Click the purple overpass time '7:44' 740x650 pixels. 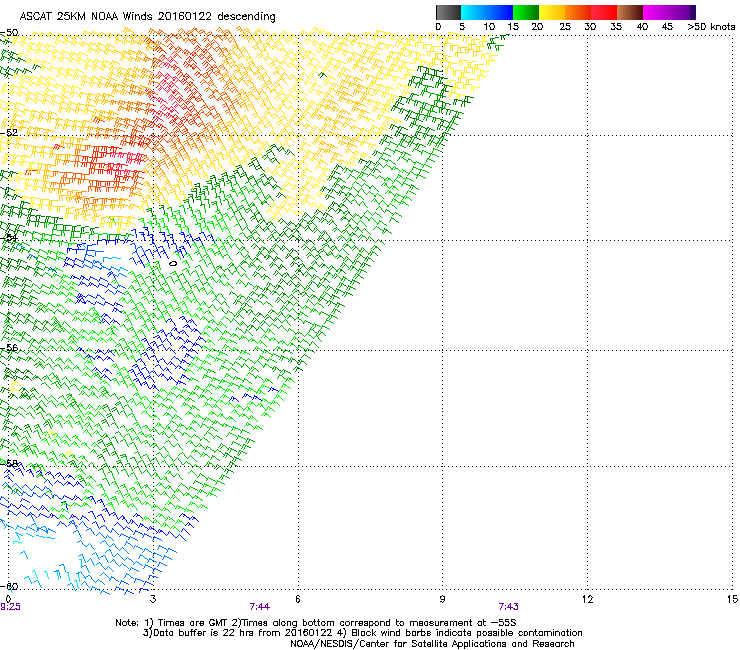point(260,607)
